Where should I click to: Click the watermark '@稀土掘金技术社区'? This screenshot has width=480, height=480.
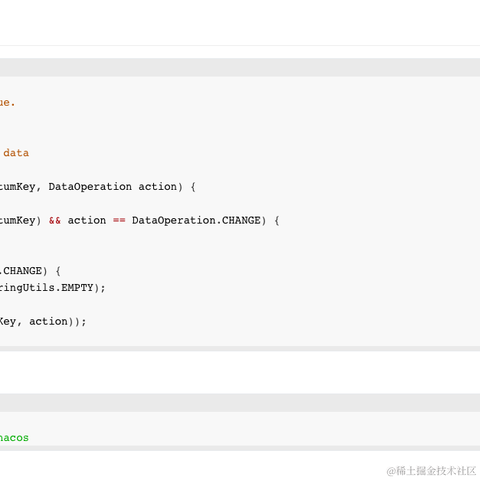click(431, 471)
